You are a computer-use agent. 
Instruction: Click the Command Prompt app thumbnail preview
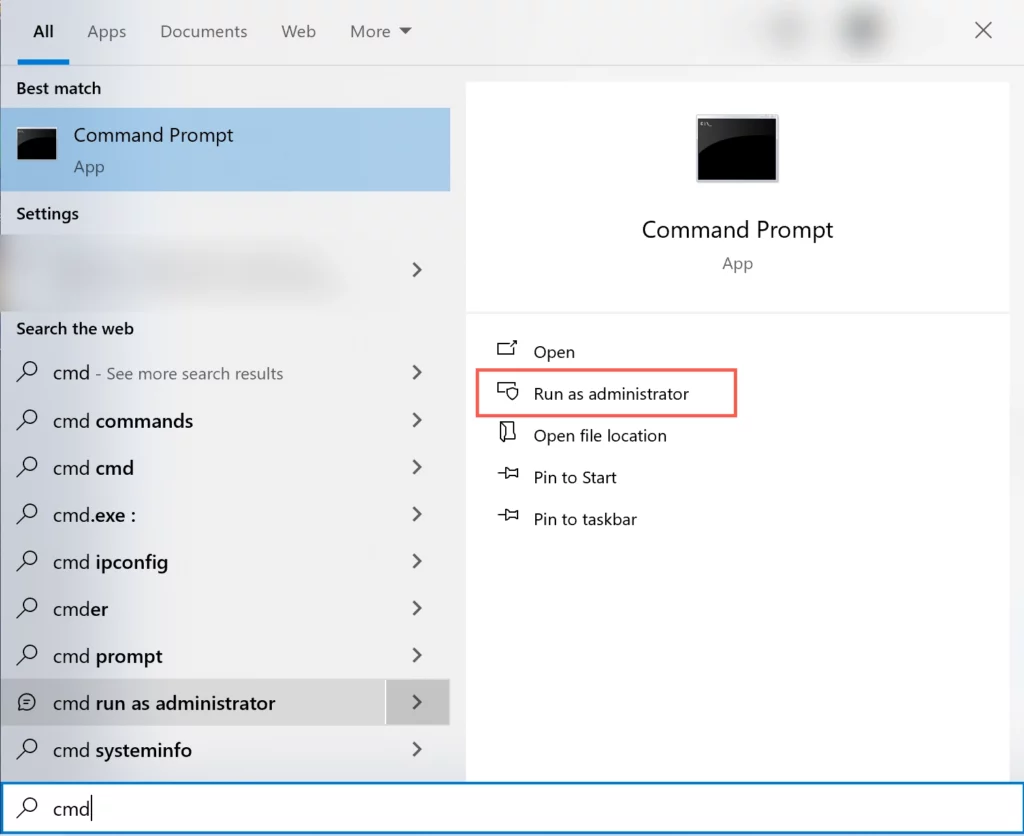point(736,148)
